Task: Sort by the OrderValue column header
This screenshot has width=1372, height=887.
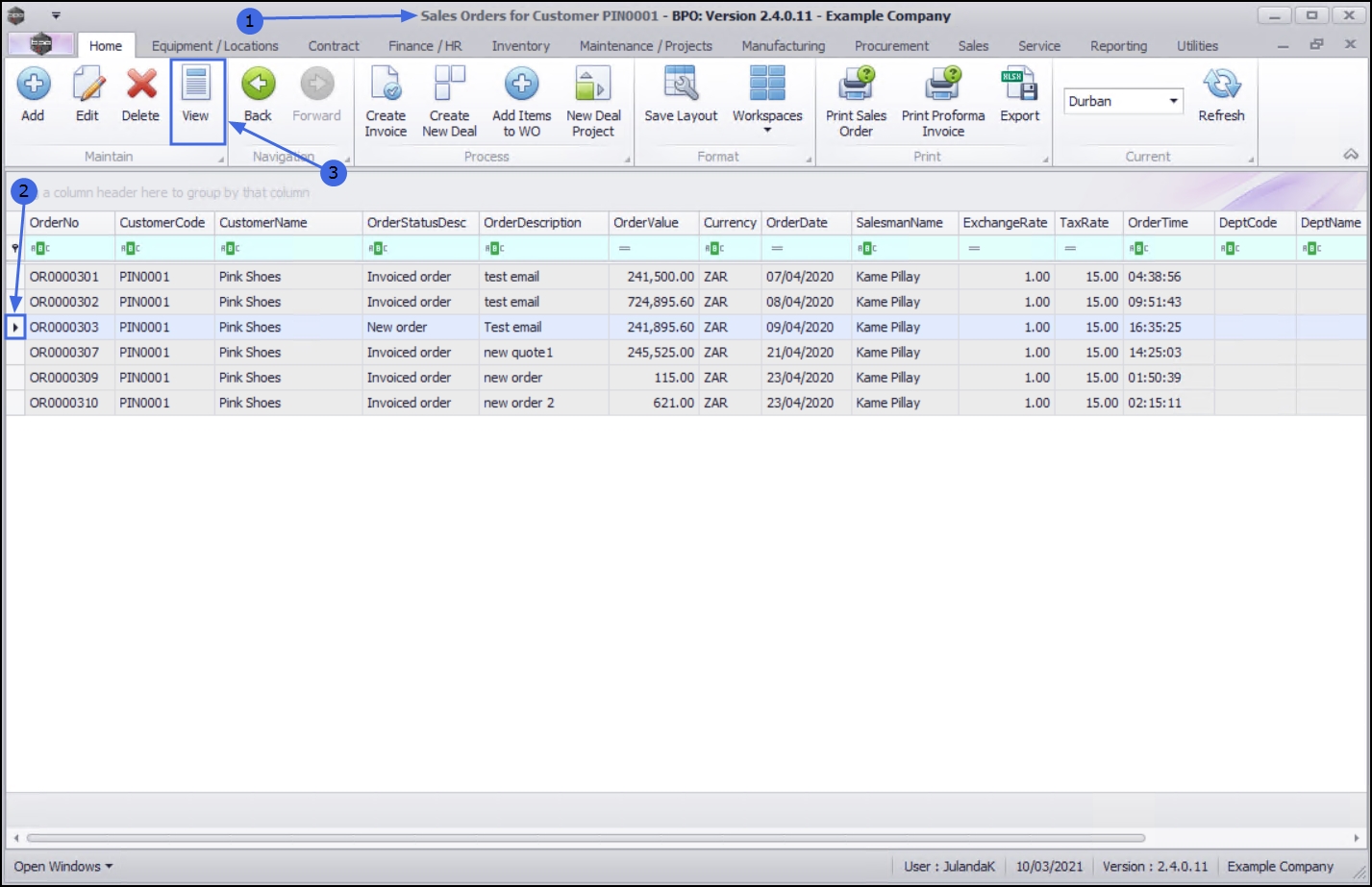Action: (x=654, y=223)
